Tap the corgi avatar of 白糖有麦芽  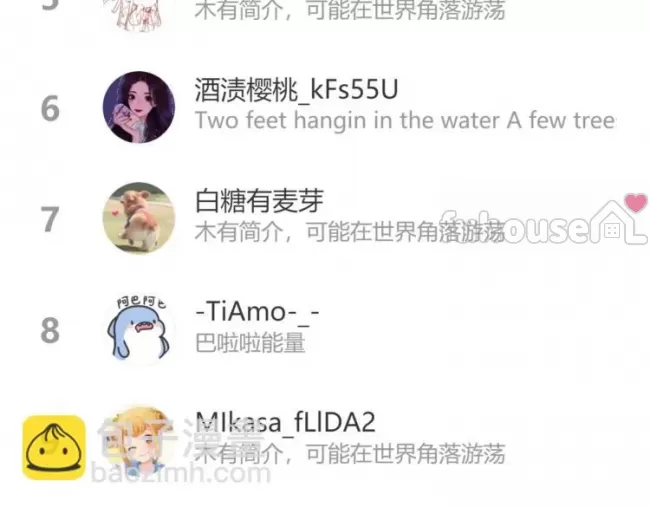click(x=139, y=218)
